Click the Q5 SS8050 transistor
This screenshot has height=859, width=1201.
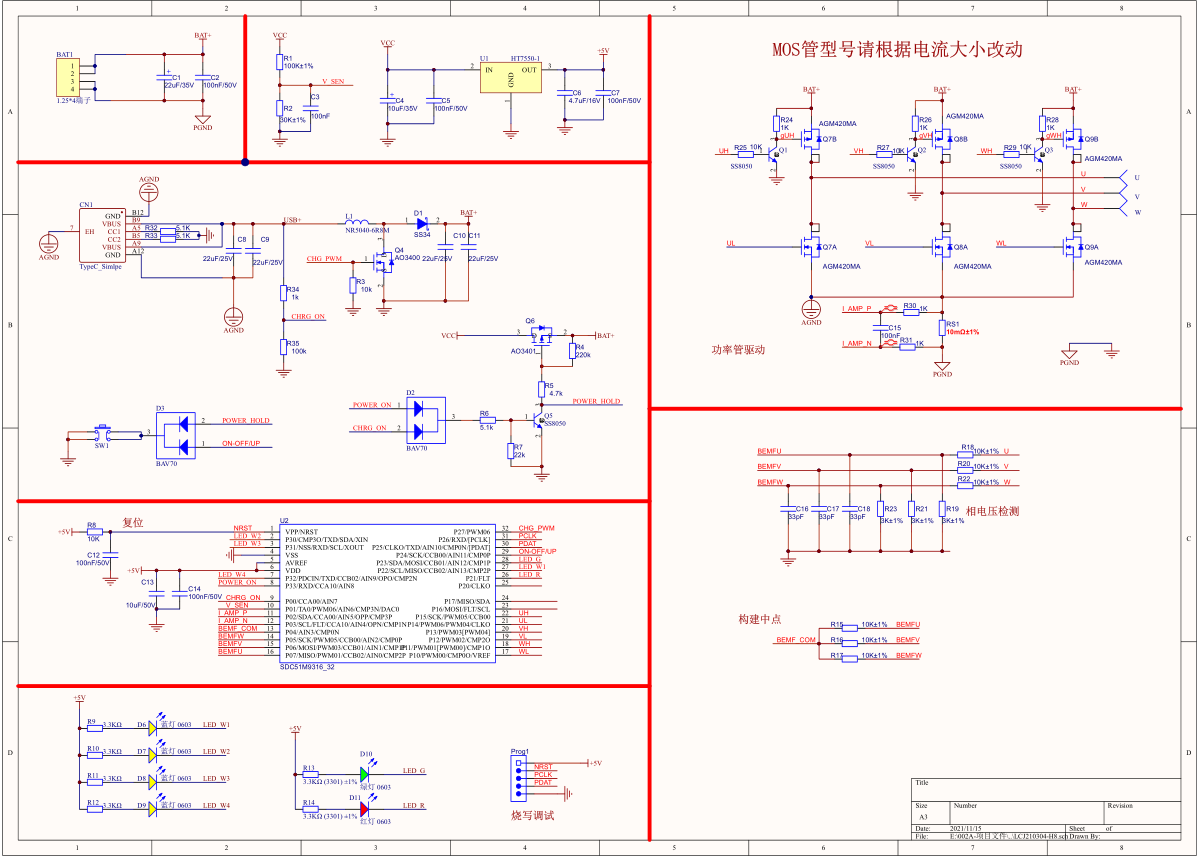[538, 420]
